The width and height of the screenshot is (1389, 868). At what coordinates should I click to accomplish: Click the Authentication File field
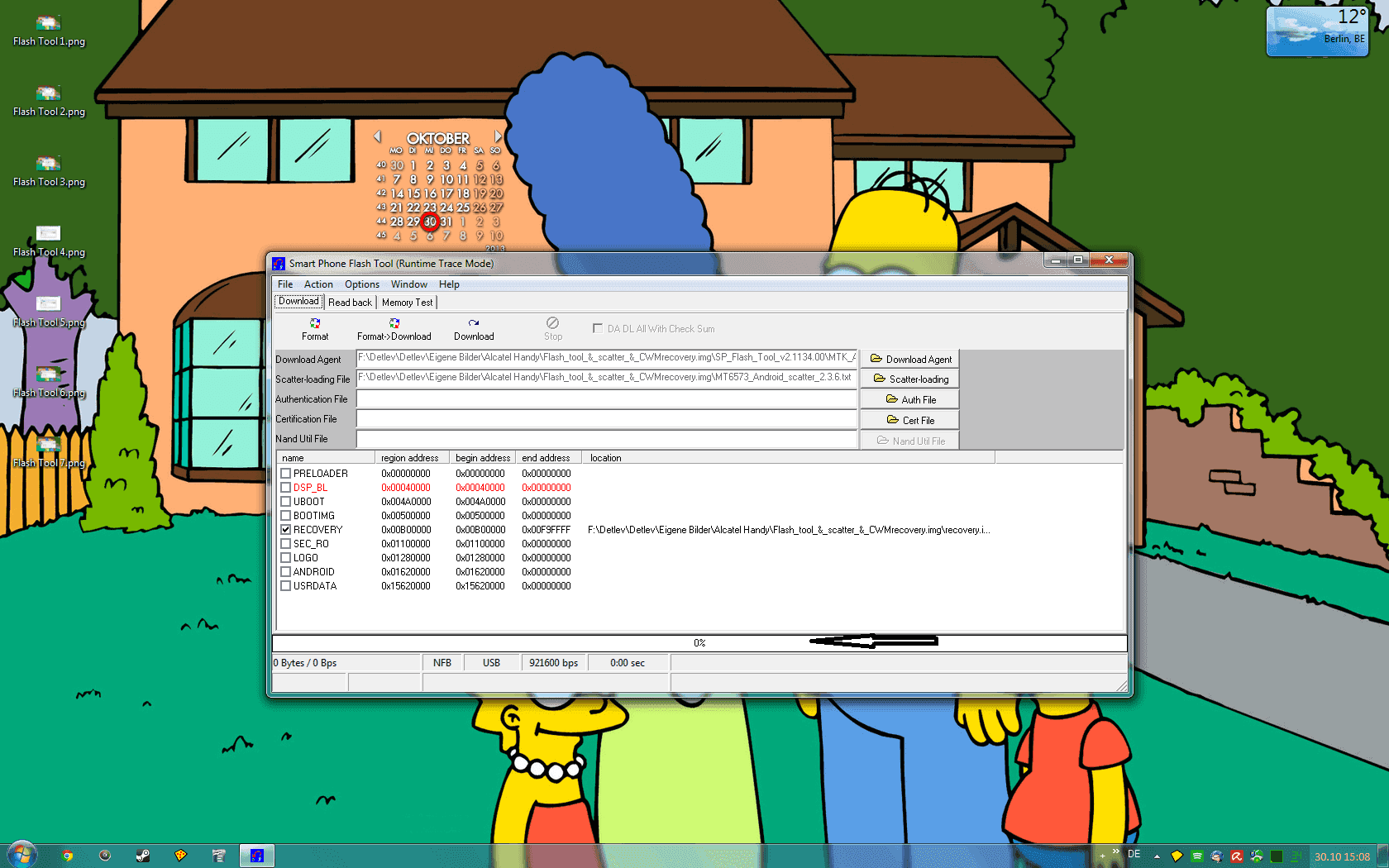tap(607, 398)
